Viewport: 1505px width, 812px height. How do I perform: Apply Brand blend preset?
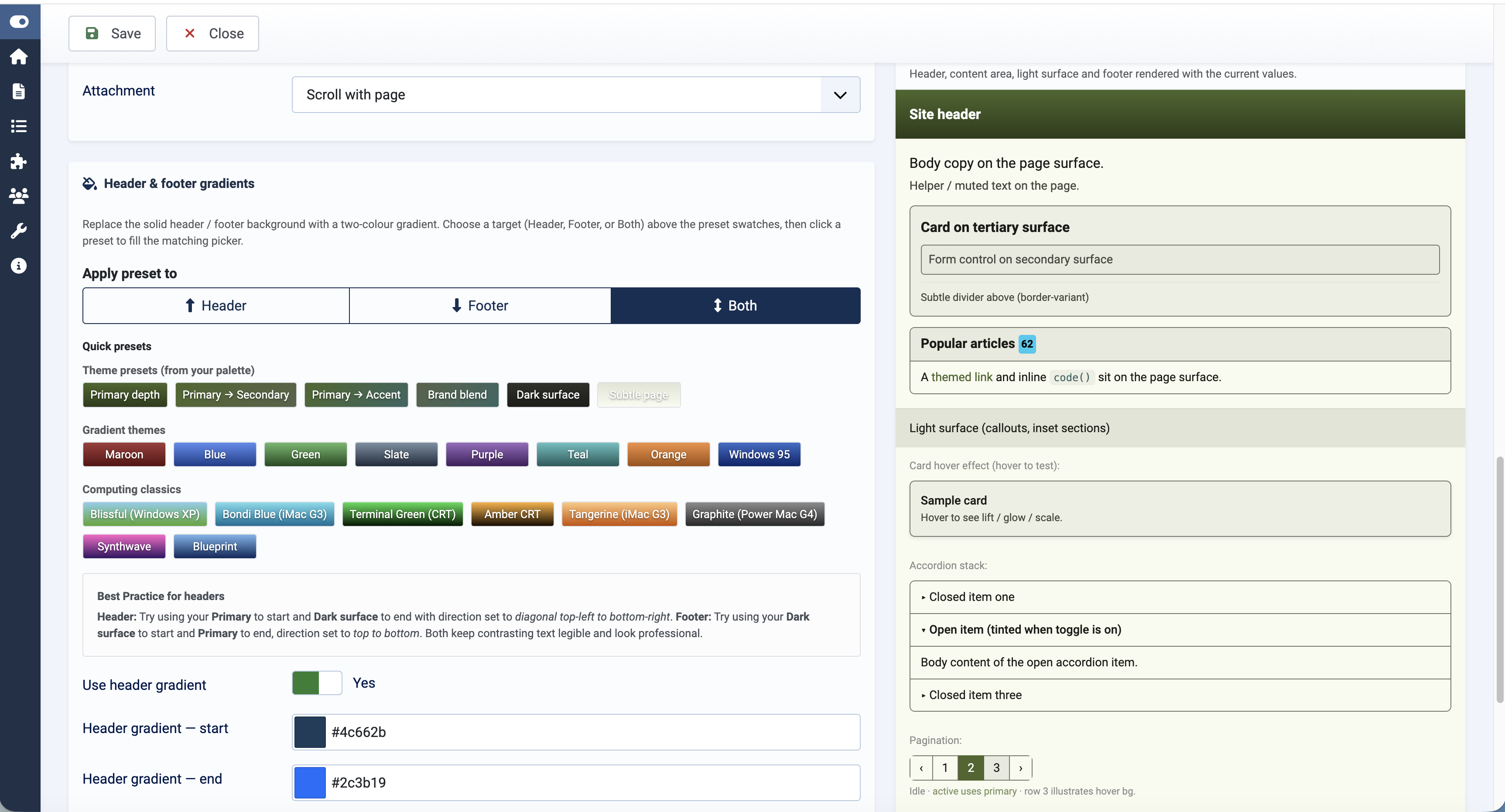tap(457, 395)
